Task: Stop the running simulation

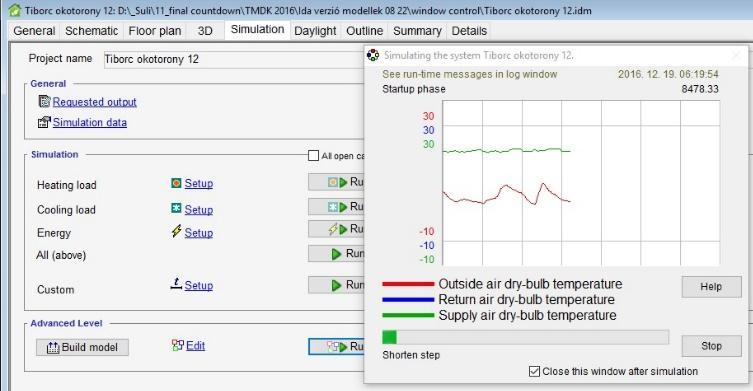Action: [711, 346]
